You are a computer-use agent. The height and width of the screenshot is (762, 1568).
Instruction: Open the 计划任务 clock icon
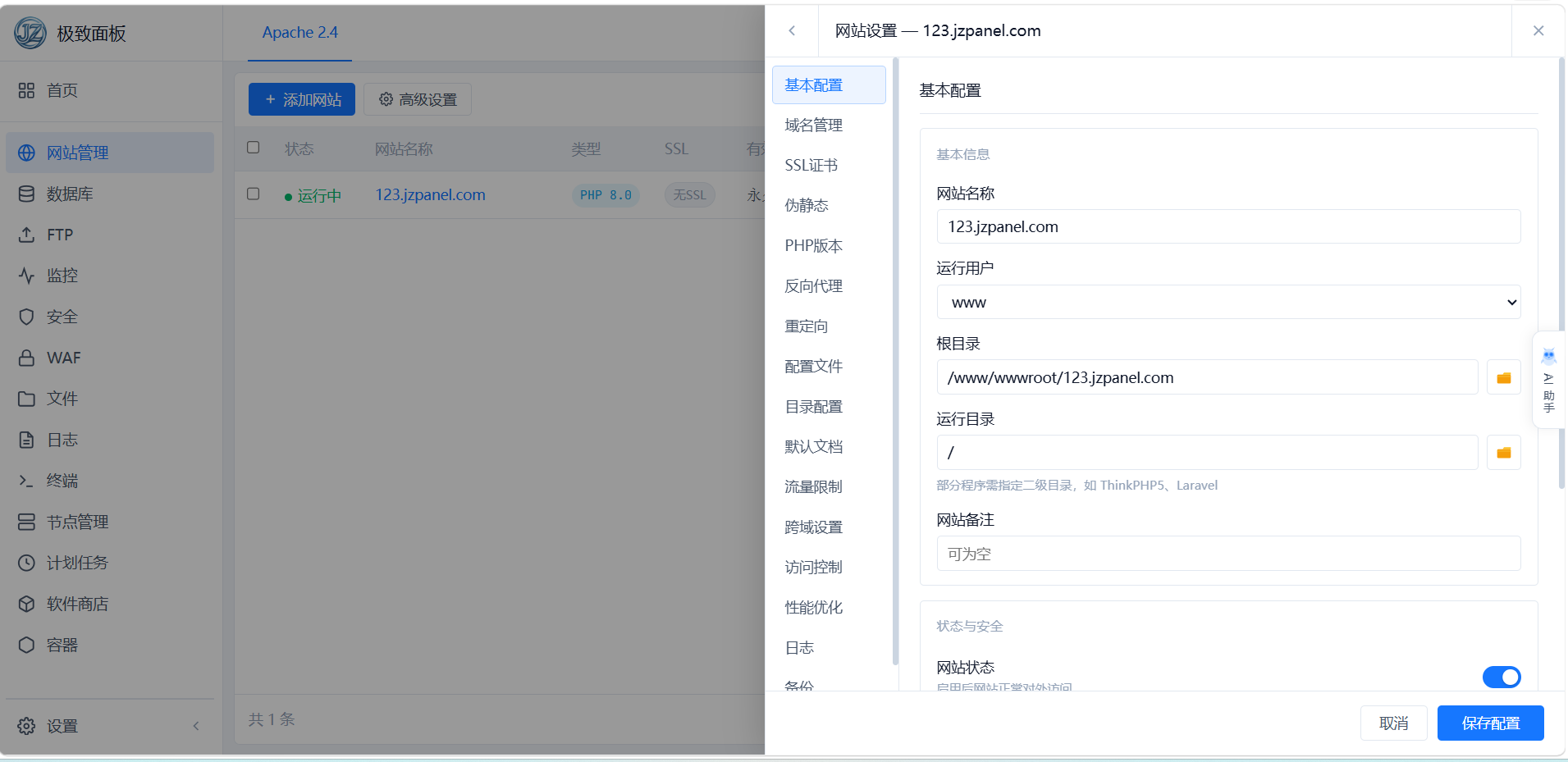click(26, 563)
